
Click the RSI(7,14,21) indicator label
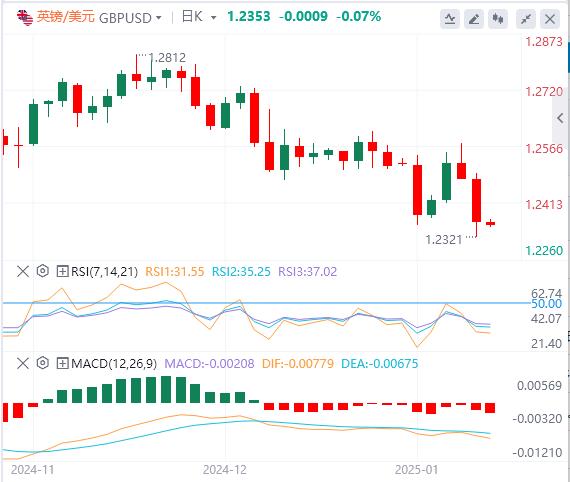point(104,272)
